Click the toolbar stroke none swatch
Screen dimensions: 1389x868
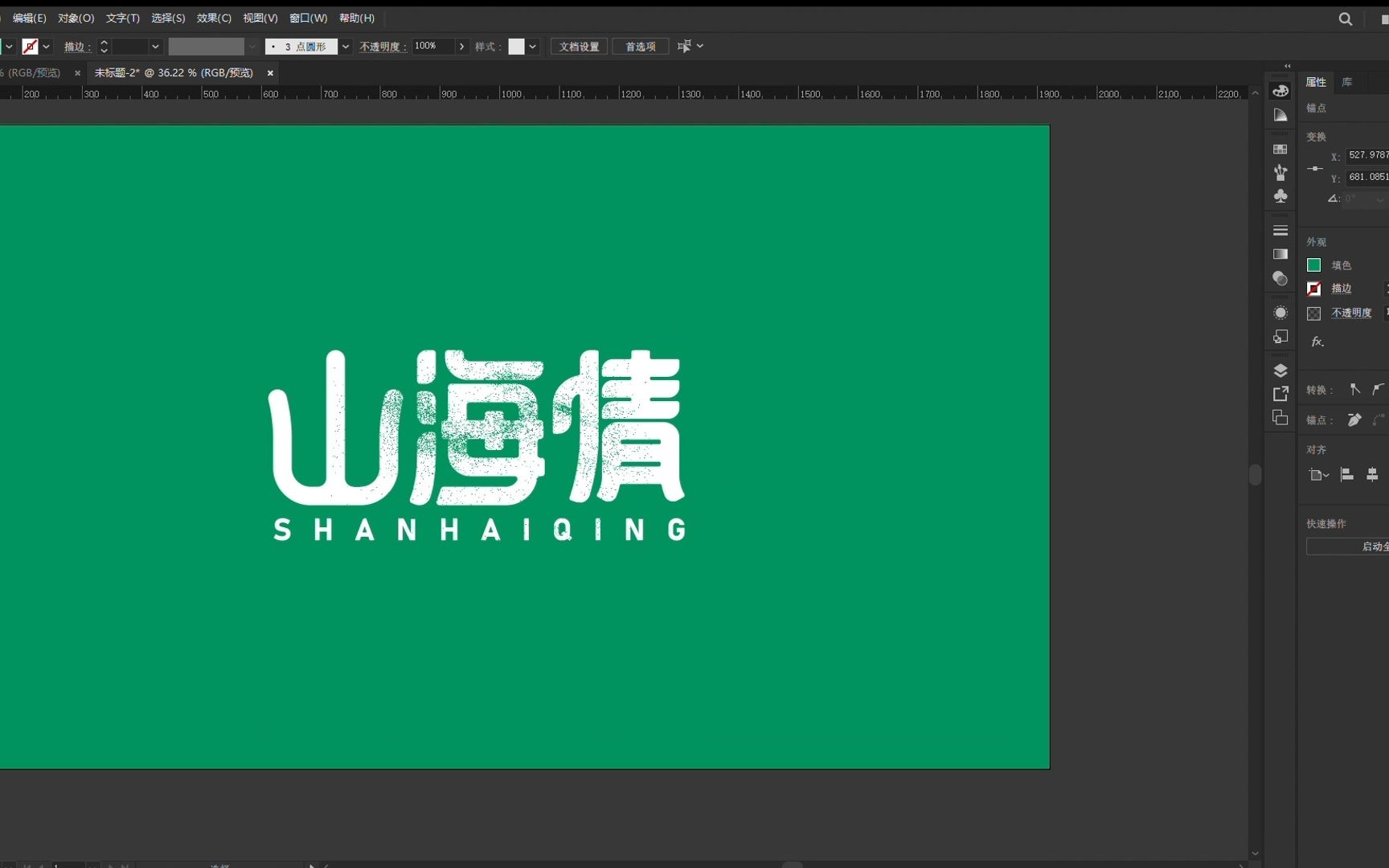tap(30, 47)
